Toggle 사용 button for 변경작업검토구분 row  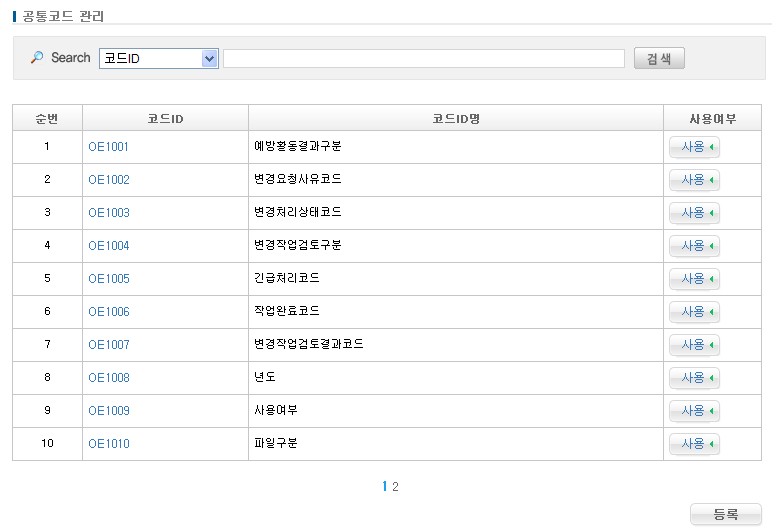[694, 246]
